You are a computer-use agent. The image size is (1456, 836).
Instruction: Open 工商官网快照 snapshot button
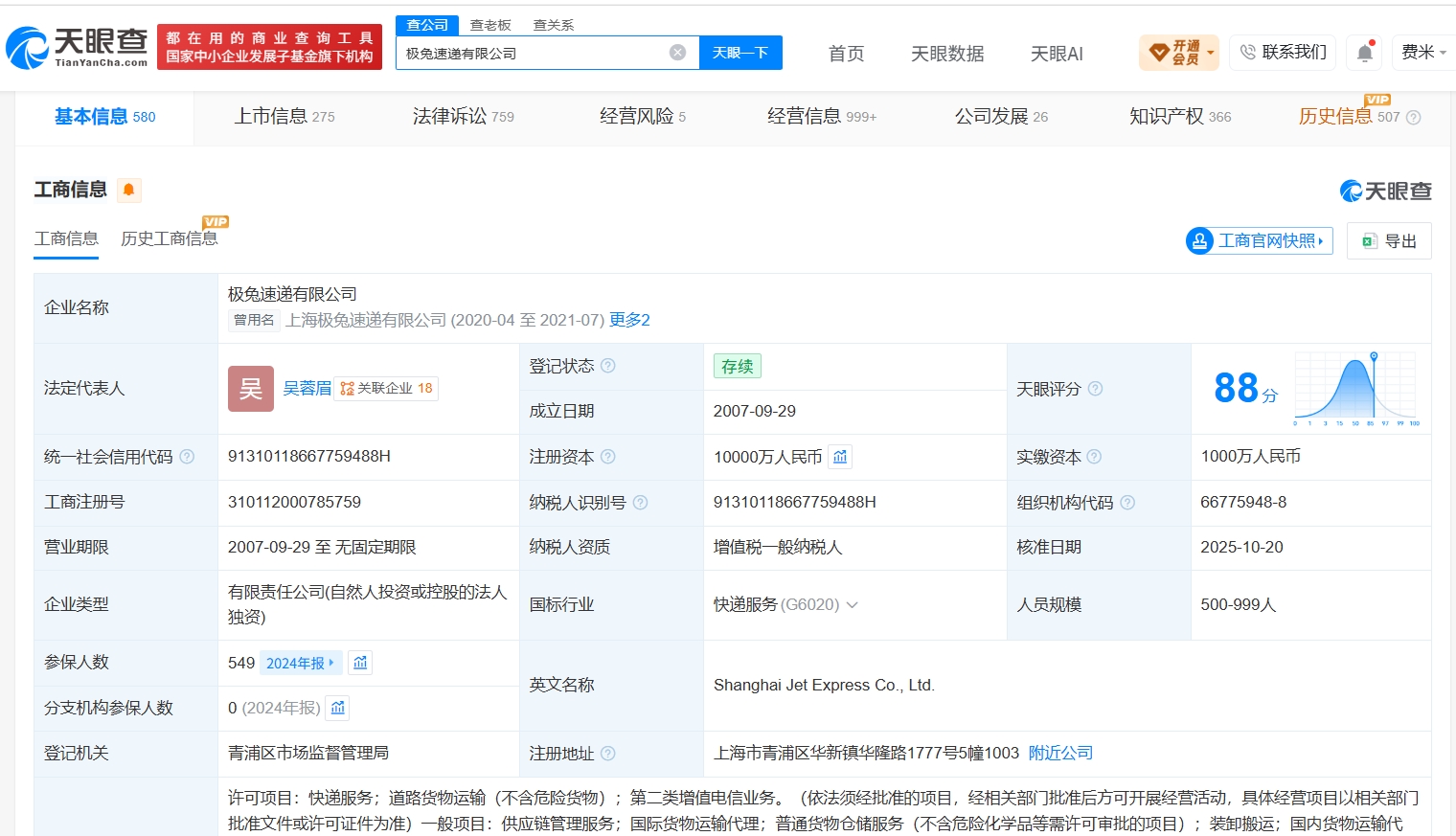(1259, 241)
